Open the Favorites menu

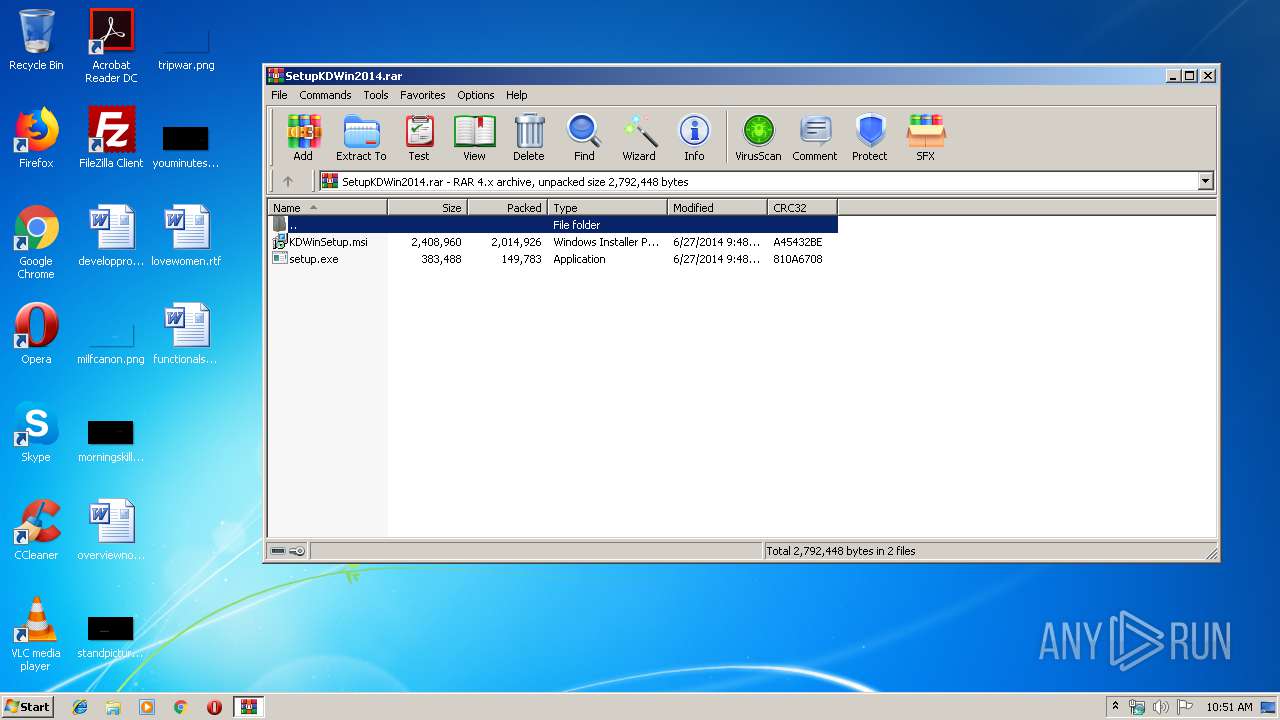pyautogui.click(x=423, y=95)
